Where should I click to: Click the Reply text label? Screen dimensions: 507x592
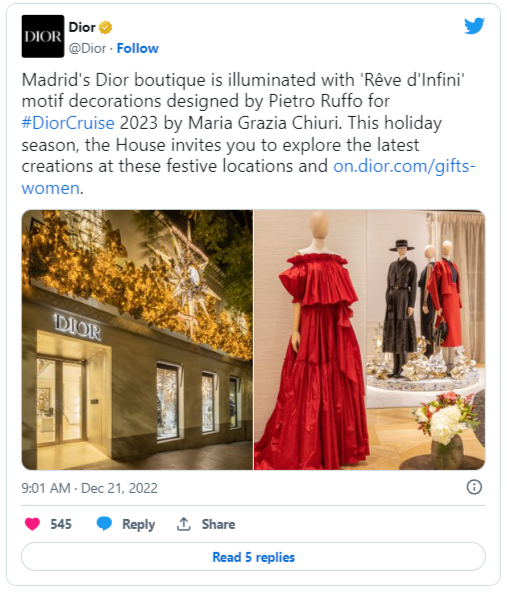pyautogui.click(x=139, y=524)
